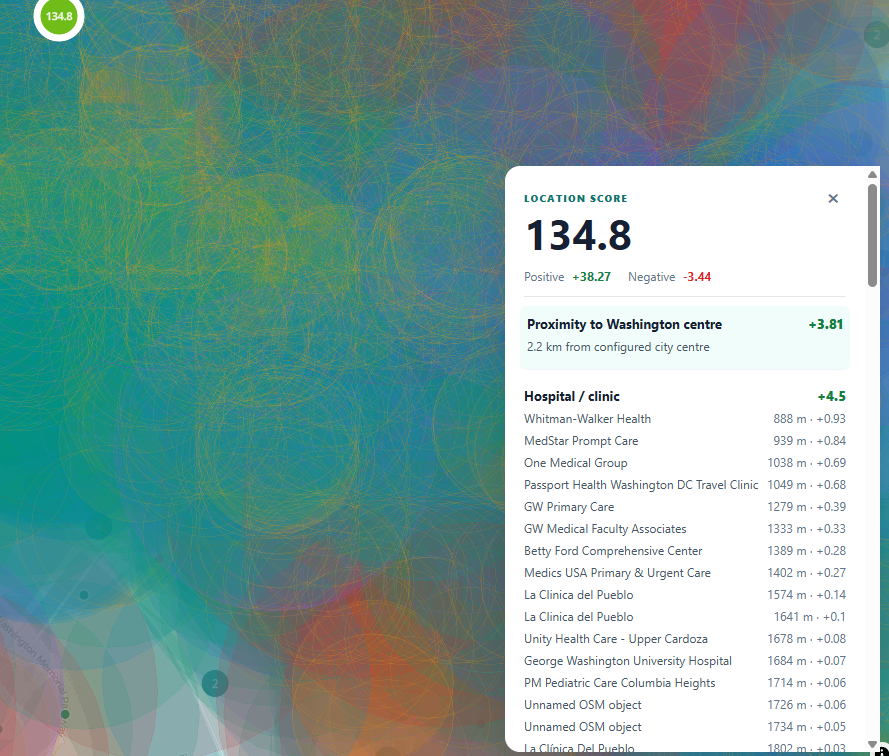The height and width of the screenshot is (756, 889).
Task: Click PM Pediatric Care Columbia Heights
Action: 684,683
